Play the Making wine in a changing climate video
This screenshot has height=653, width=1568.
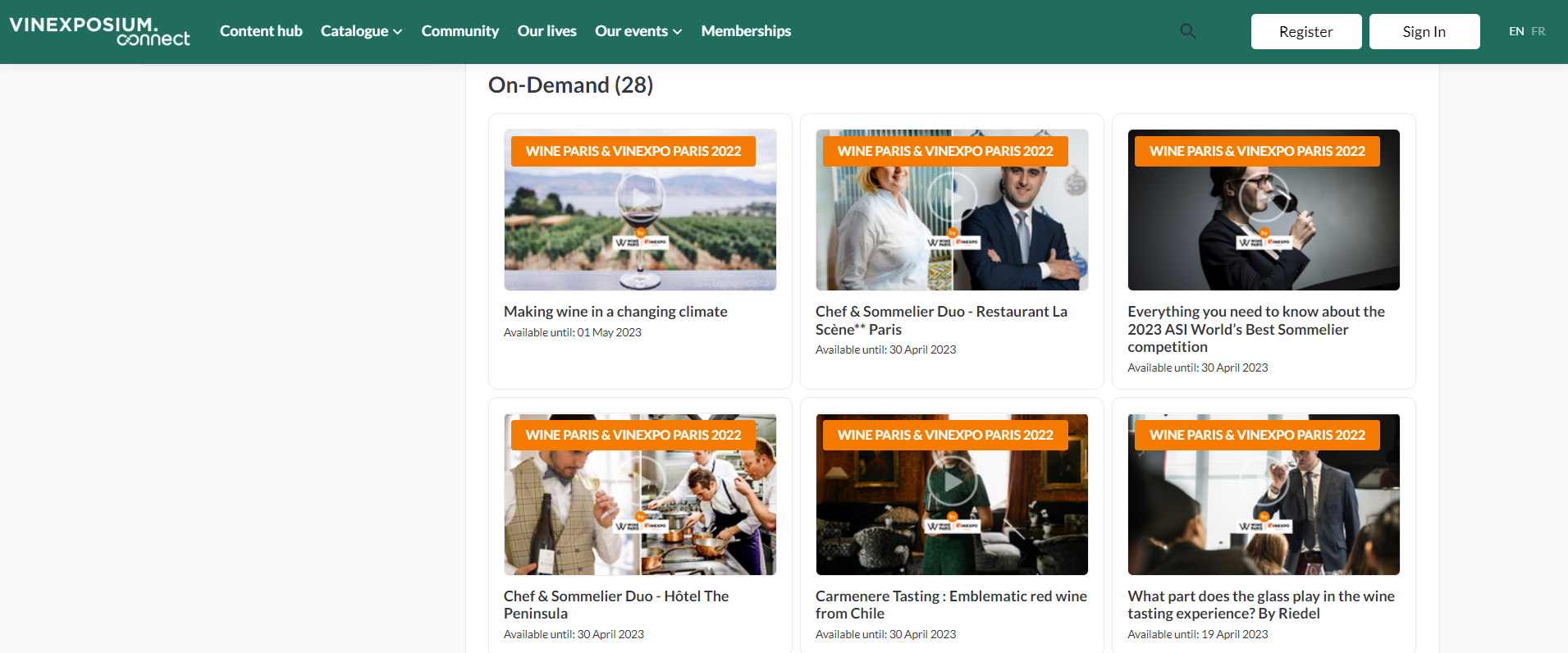tap(640, 197)
